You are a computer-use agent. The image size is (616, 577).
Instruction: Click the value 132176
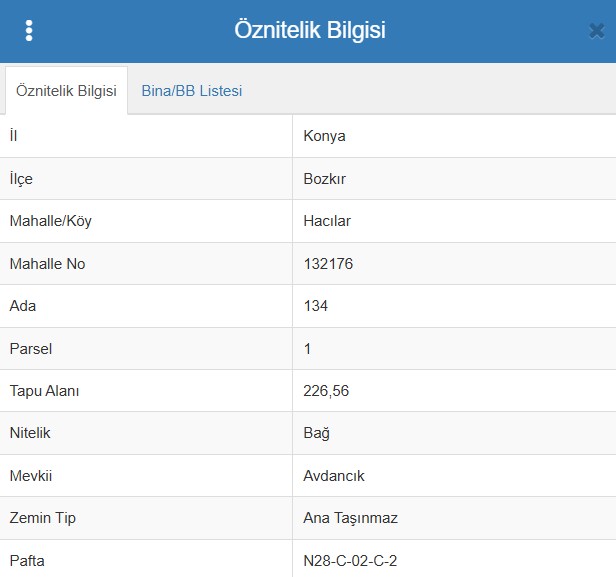(328, 264)
